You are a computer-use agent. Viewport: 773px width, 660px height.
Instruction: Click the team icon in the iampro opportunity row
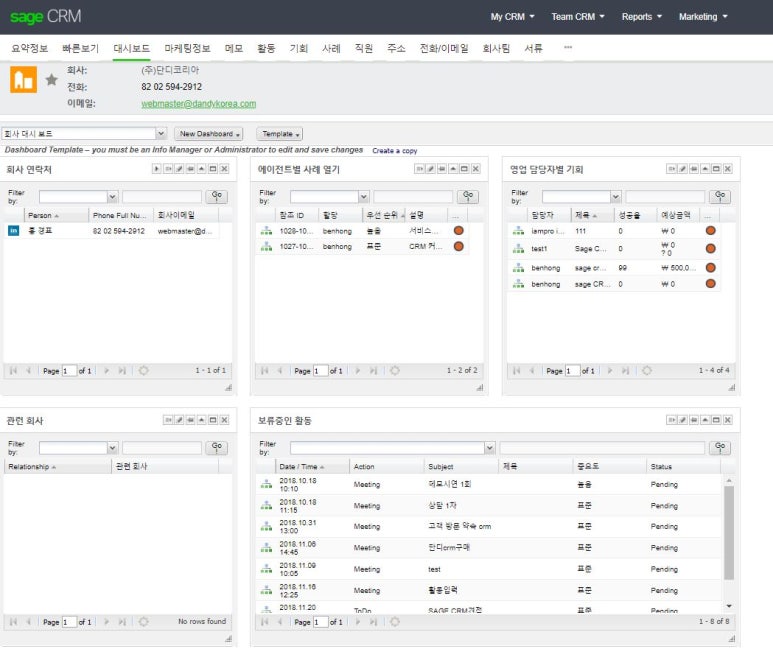518,230
